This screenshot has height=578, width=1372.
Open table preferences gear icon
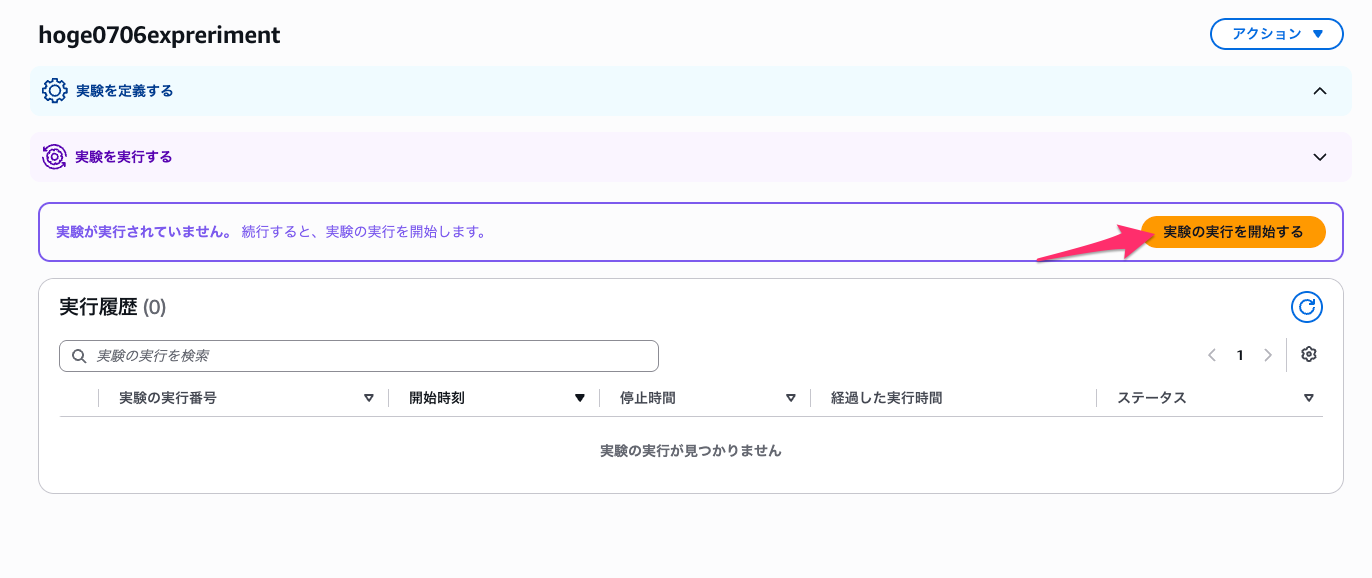pos(1309,354)
